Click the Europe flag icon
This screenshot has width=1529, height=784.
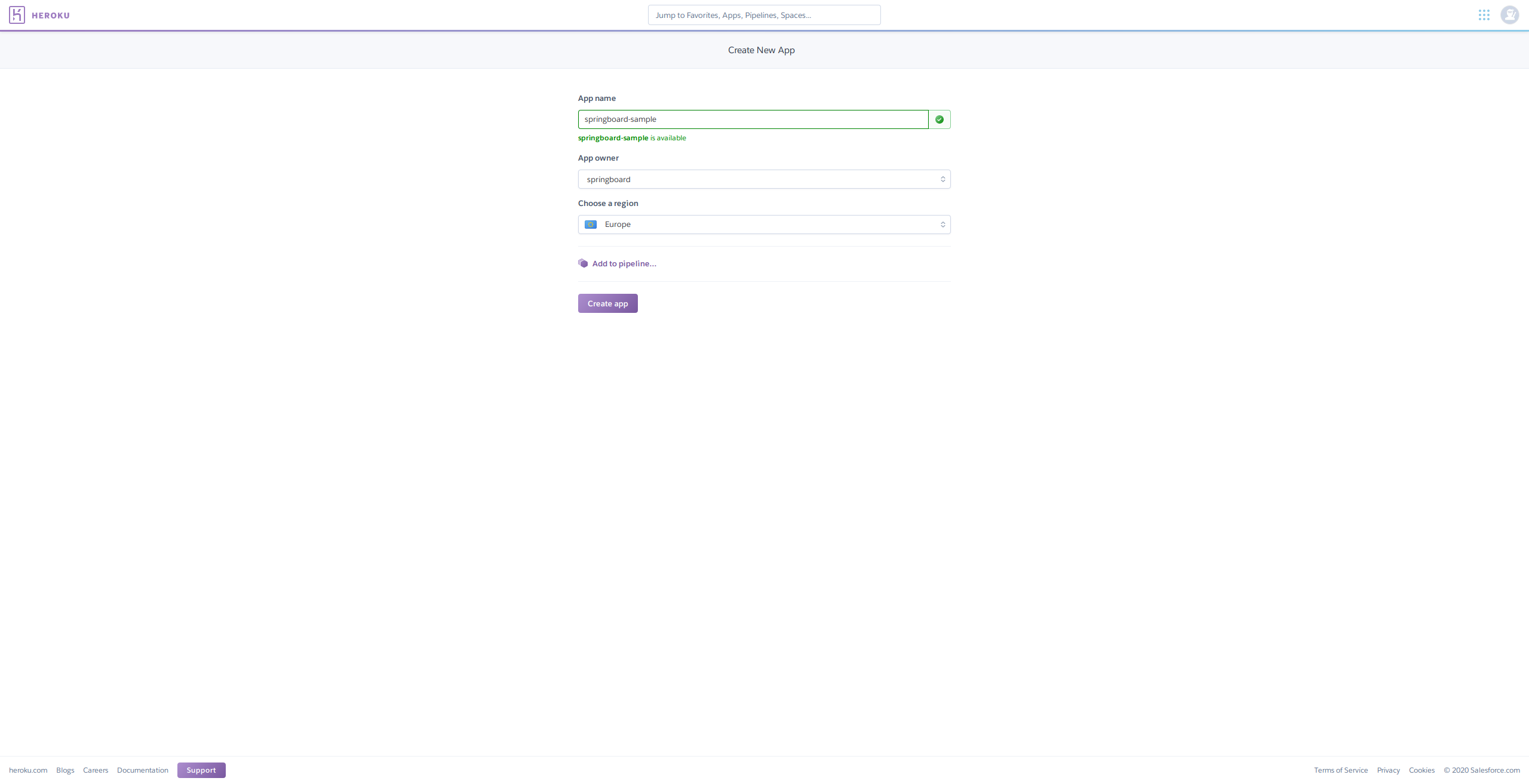click(591, 225)
